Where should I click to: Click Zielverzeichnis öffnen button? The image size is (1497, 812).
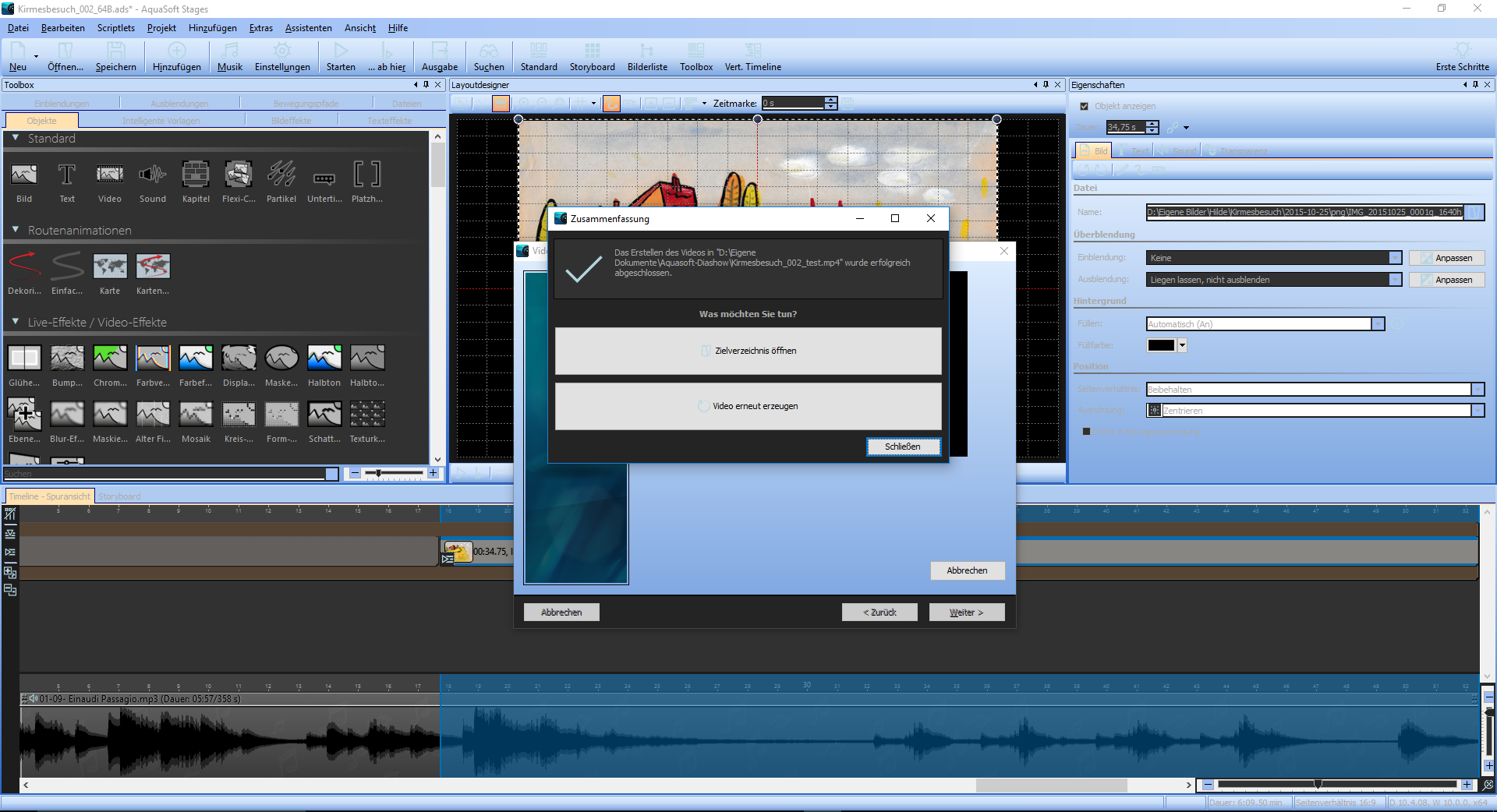tap(748, 351)
